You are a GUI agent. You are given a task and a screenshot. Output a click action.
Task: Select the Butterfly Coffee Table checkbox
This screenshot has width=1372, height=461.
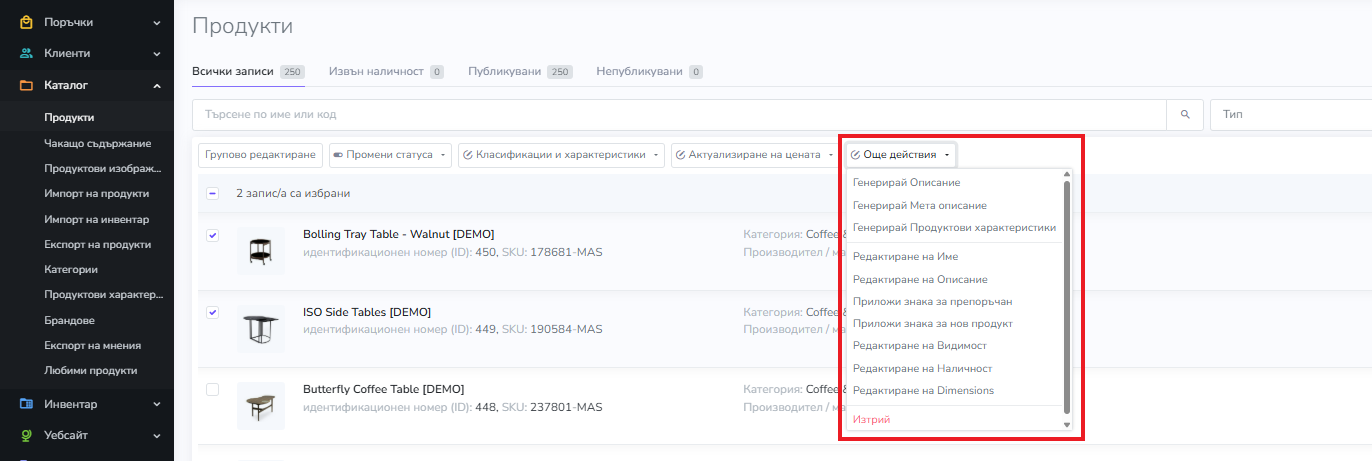coord(212,389)
